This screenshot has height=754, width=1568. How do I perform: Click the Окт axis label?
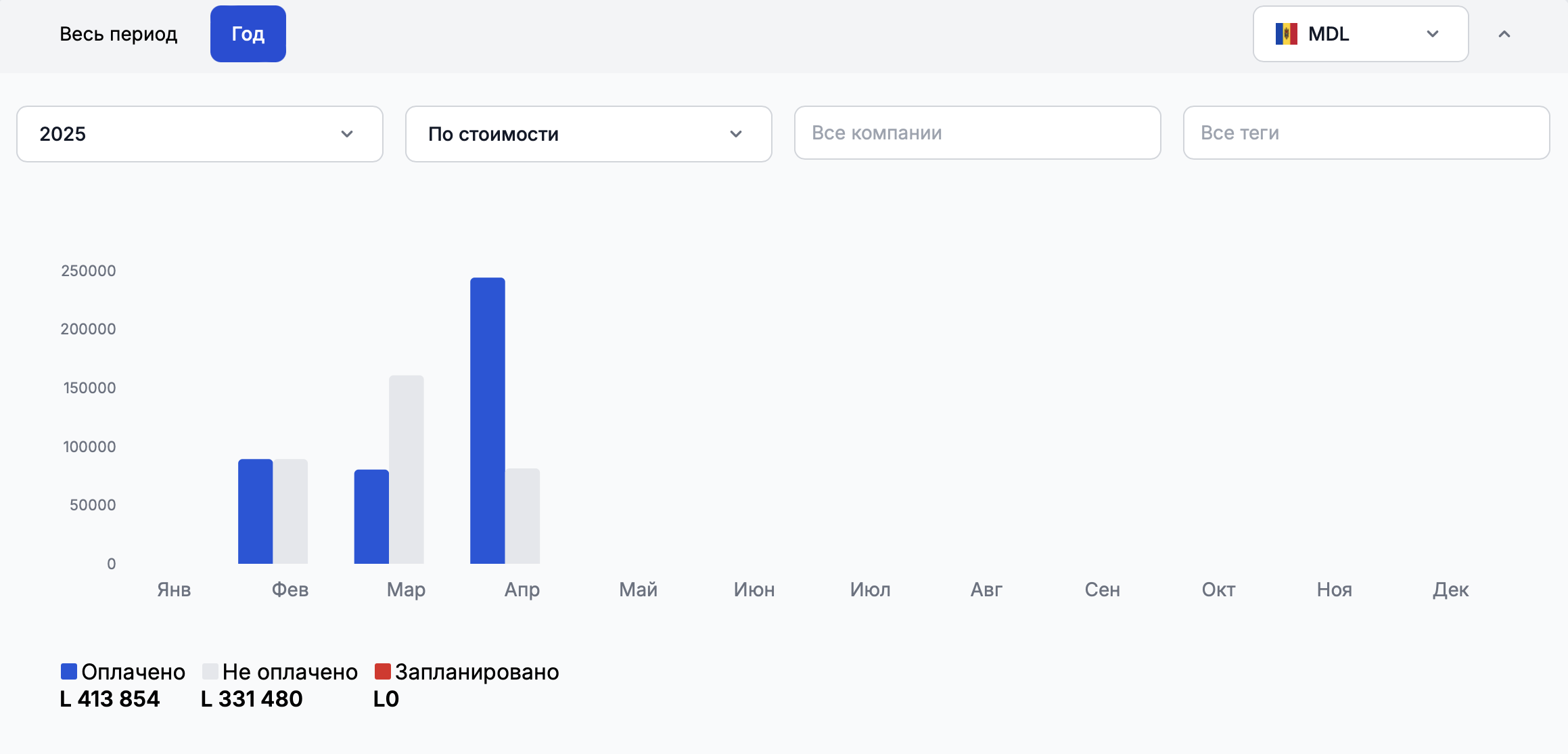tap(1218, 590)
